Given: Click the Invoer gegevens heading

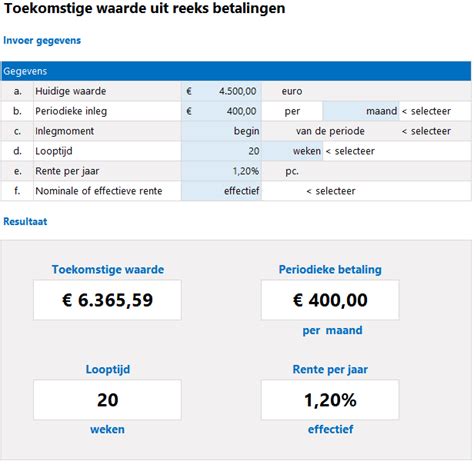Looking at the screenshot, I should pyautogui.click(x=42, y=41).
